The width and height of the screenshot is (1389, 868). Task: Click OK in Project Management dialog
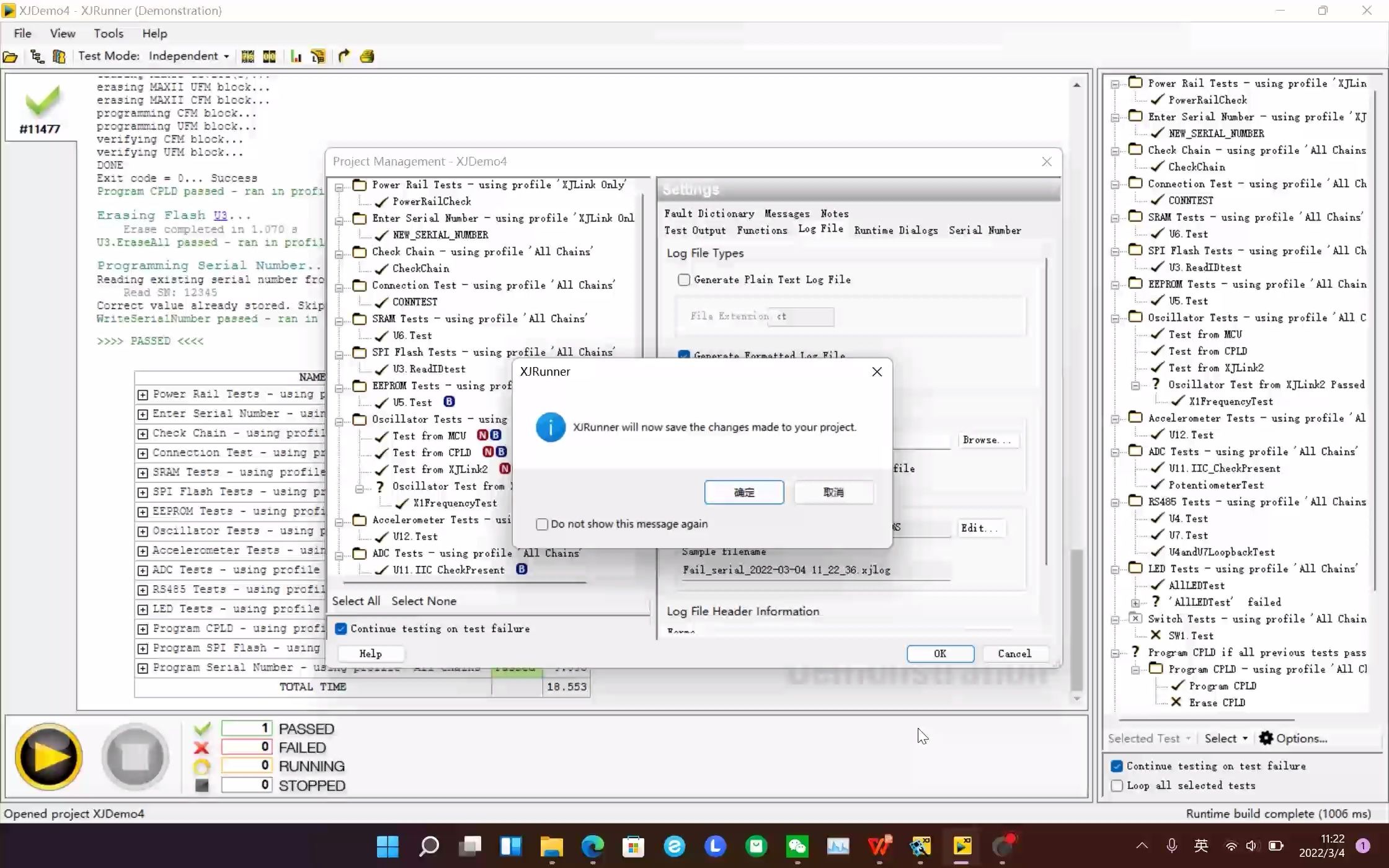point(940,653)
